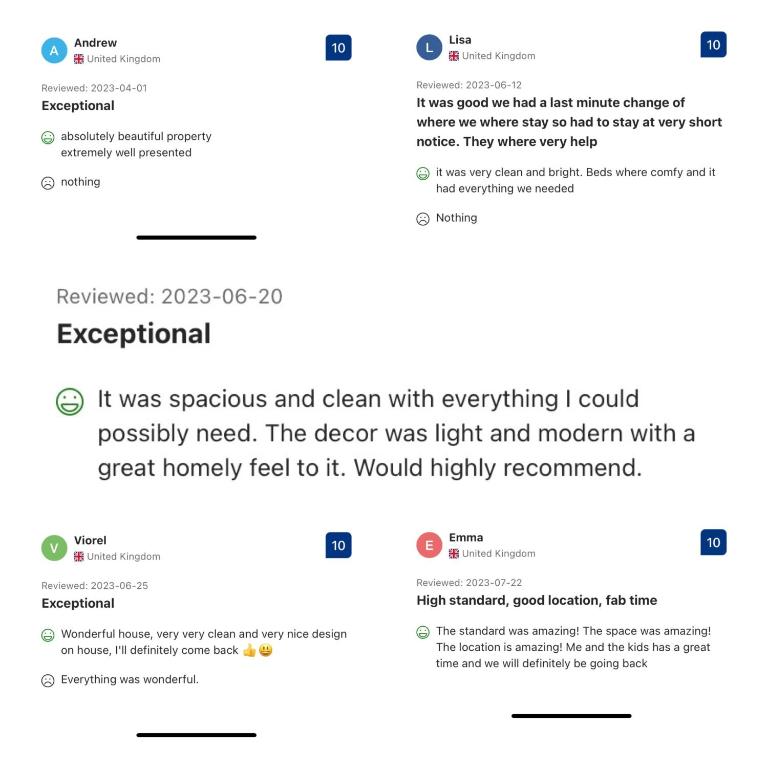Click the home indicator bar below Andrew's review
Screen dimensions: 768x768
(196, 238)
